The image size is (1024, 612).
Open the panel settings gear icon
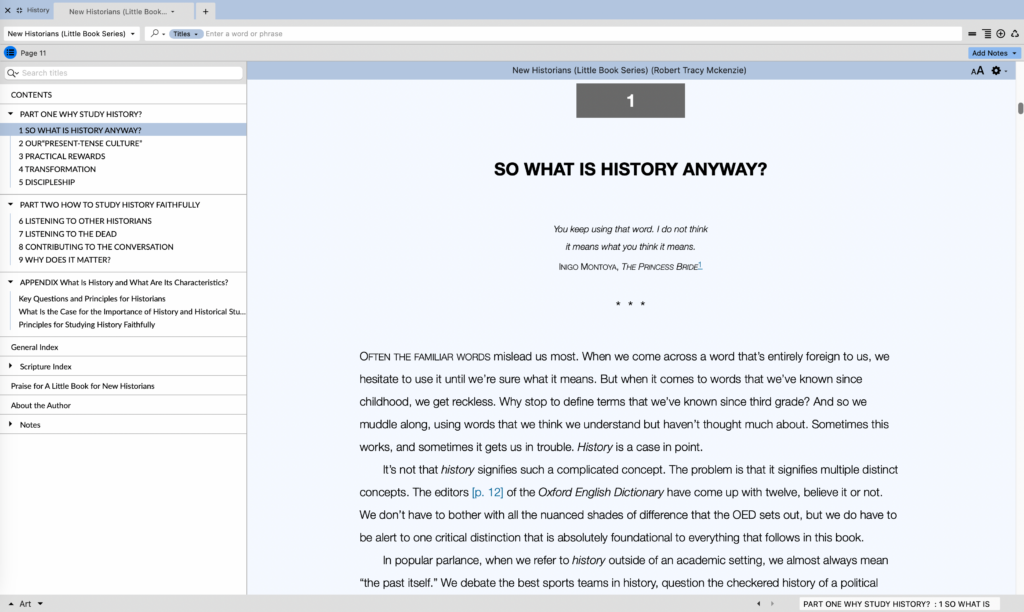coord(996,71)
